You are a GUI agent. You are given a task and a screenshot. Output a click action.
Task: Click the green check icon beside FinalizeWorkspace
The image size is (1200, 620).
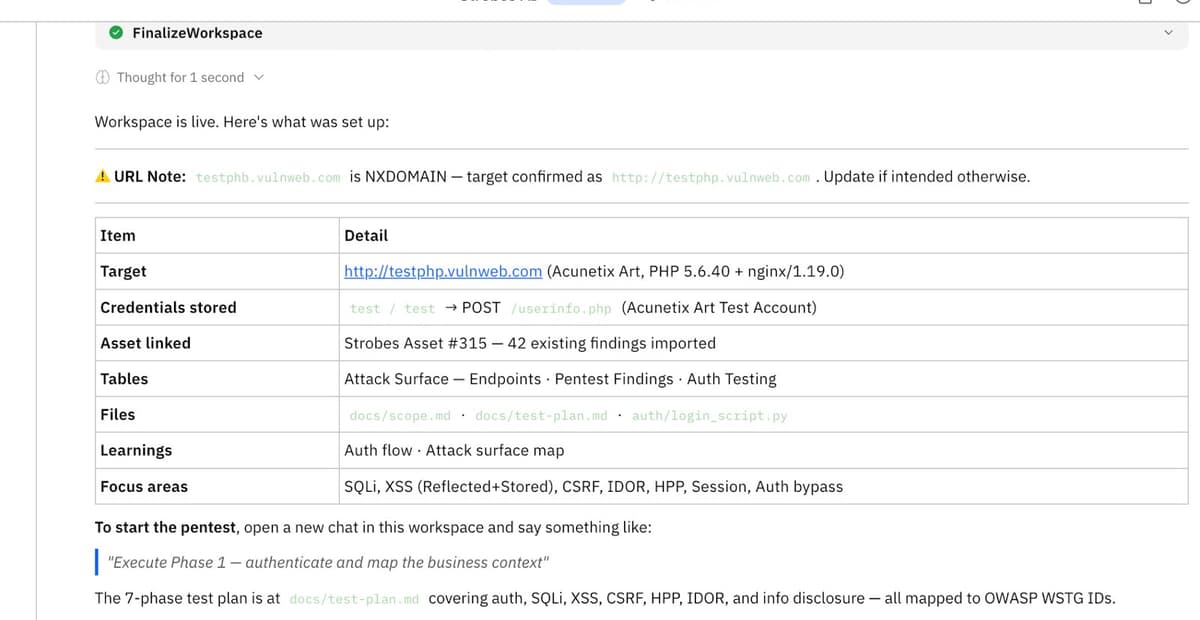pyautogui.click(x=116, y=33)
